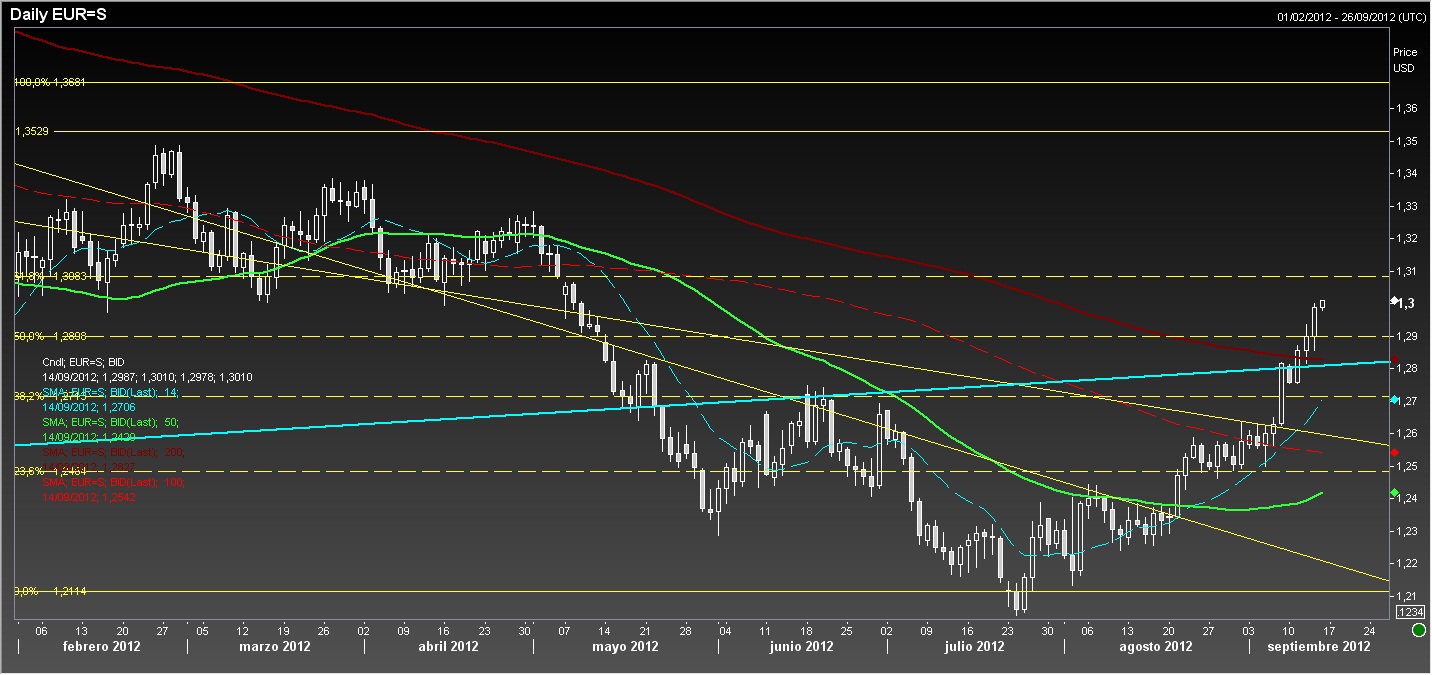Select the cyan diamond SMA 14 axis marker

1395,399
